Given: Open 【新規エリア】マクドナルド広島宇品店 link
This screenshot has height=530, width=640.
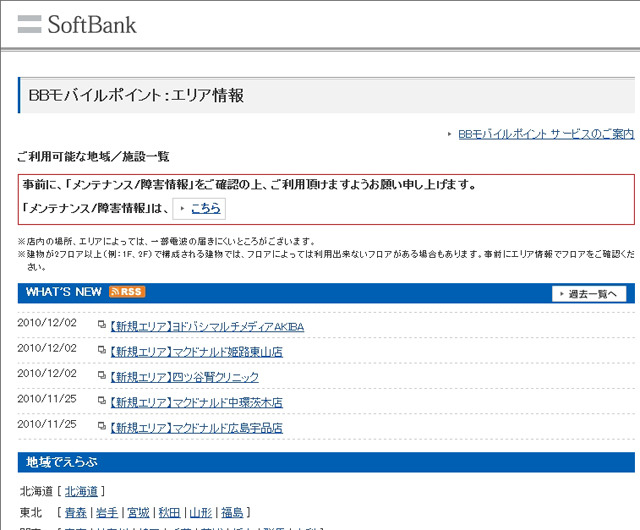Looking at the screenshot, I should (196, 428).
